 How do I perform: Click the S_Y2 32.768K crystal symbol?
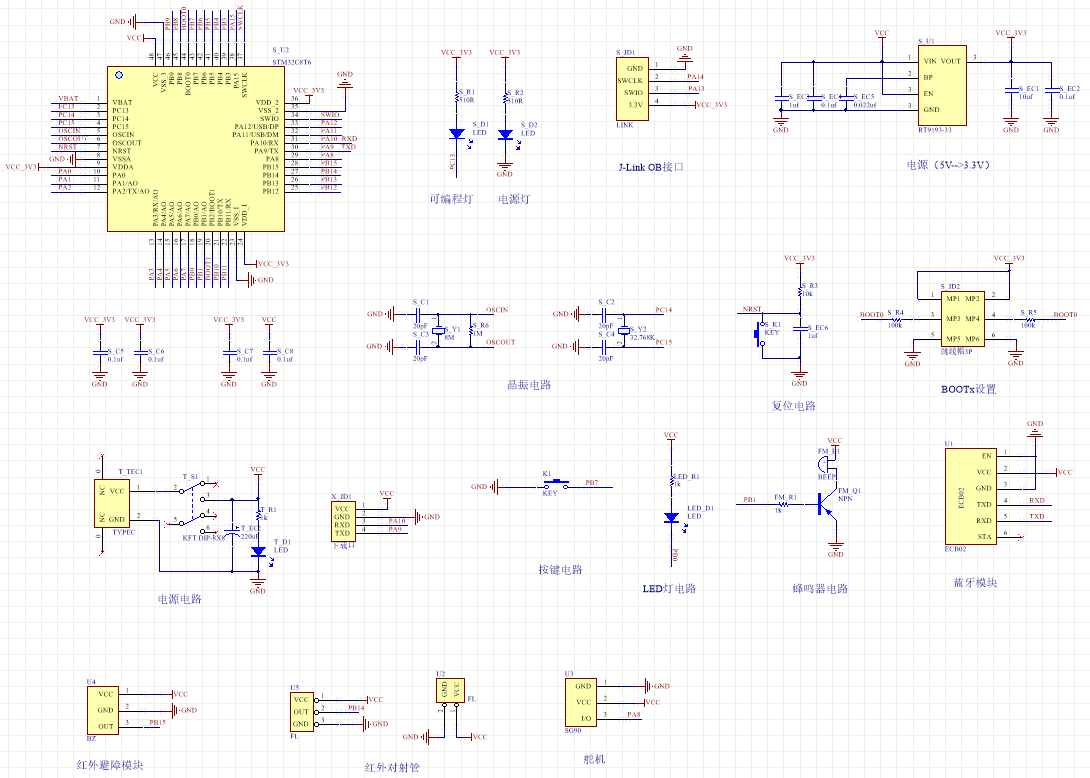click(x=624, y=331)
